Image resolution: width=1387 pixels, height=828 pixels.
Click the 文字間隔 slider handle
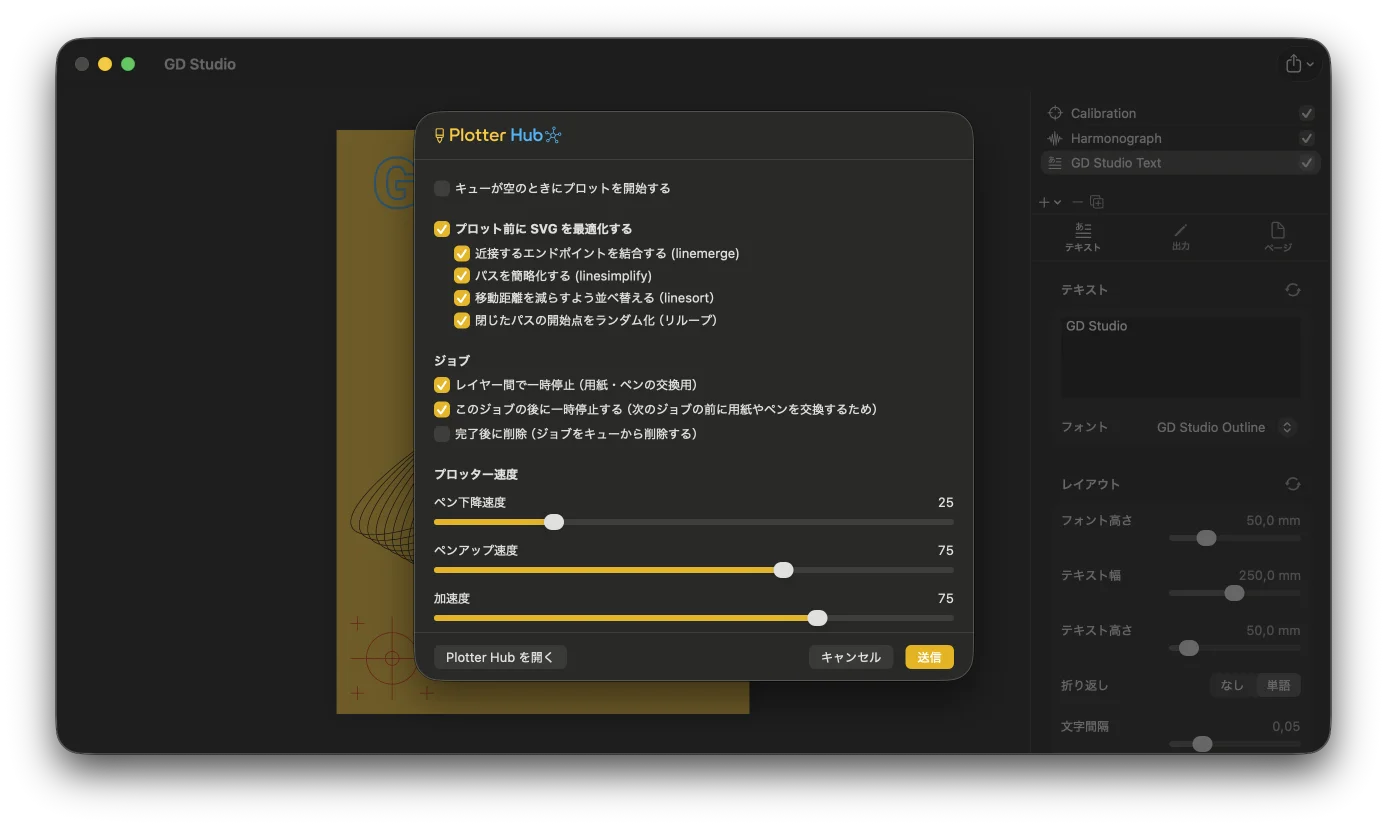[1202, 744]
